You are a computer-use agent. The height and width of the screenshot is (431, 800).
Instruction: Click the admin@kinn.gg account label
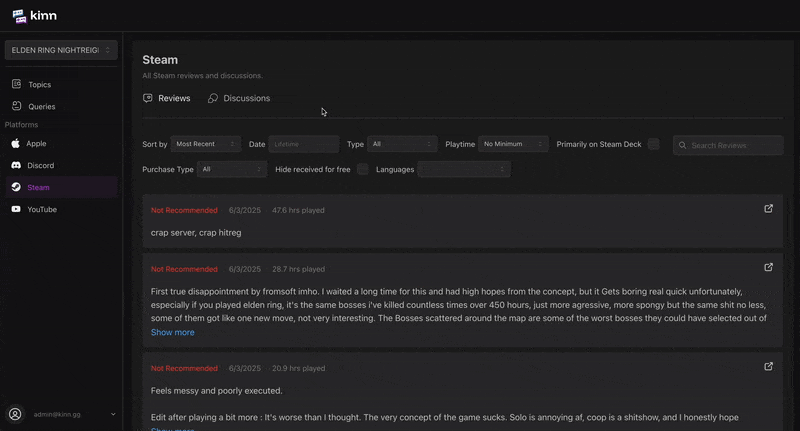click(57, 414)
